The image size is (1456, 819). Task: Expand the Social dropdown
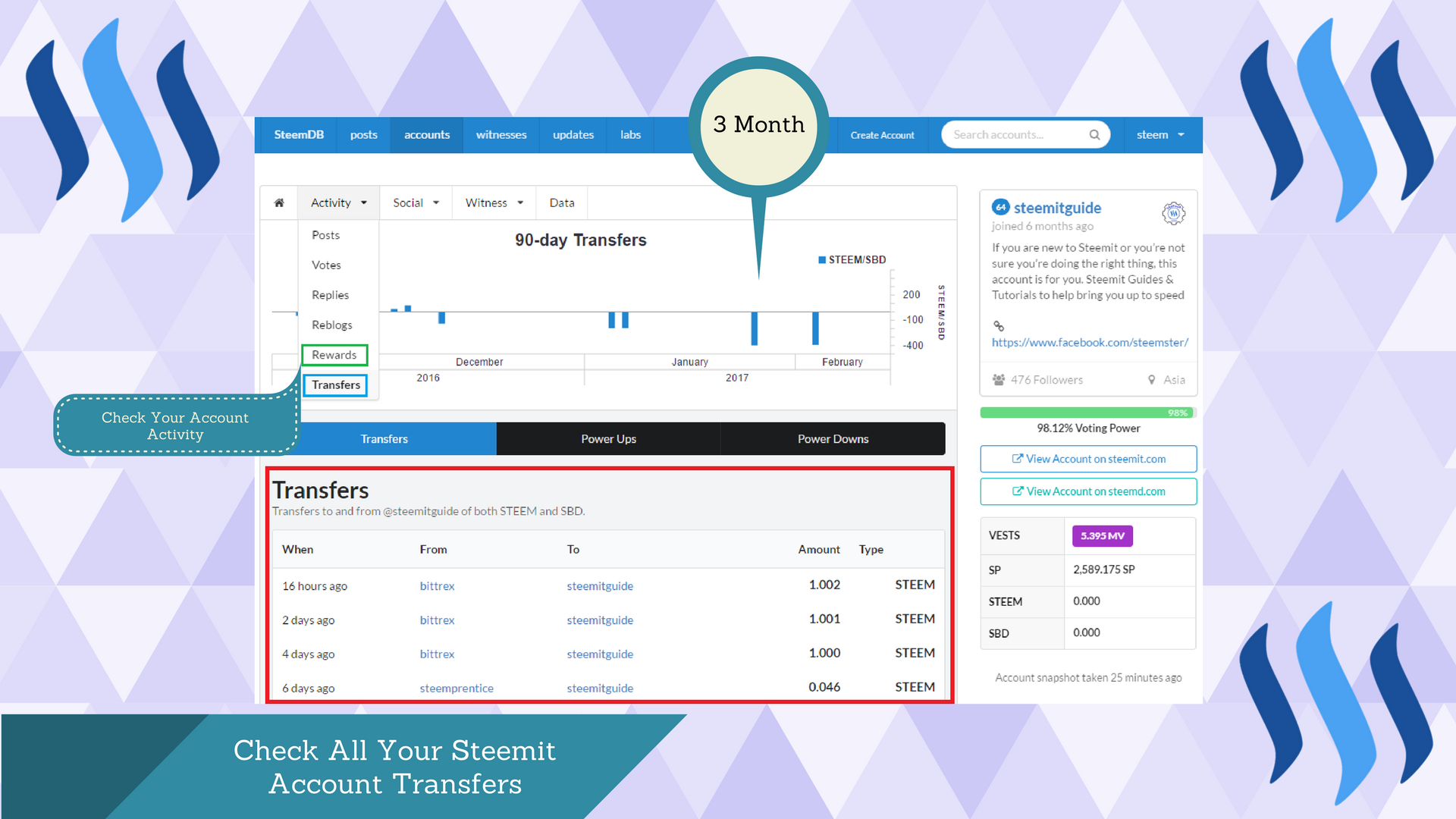click(x=416, y=202)
